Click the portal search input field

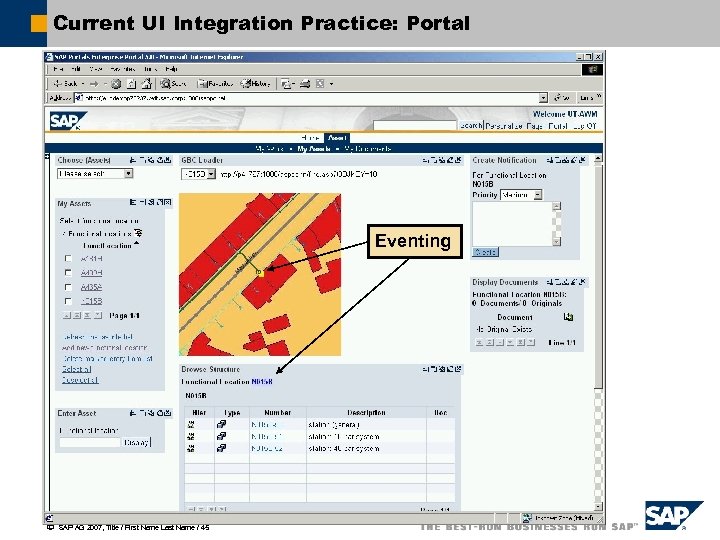coord(416,125)
